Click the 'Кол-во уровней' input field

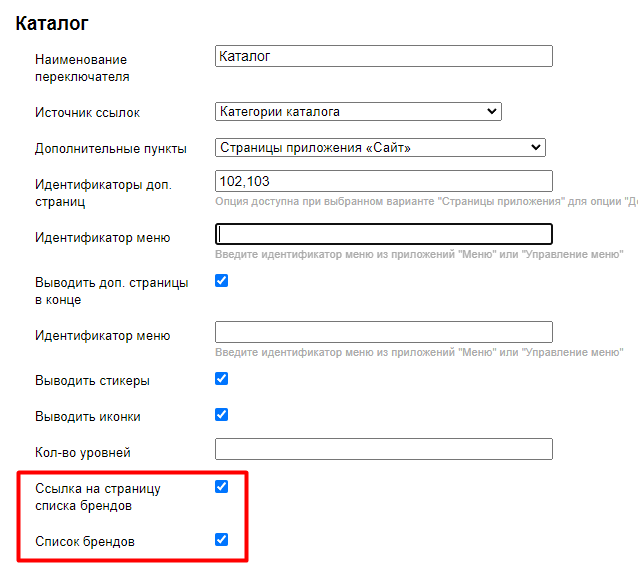tap(384, 449)
